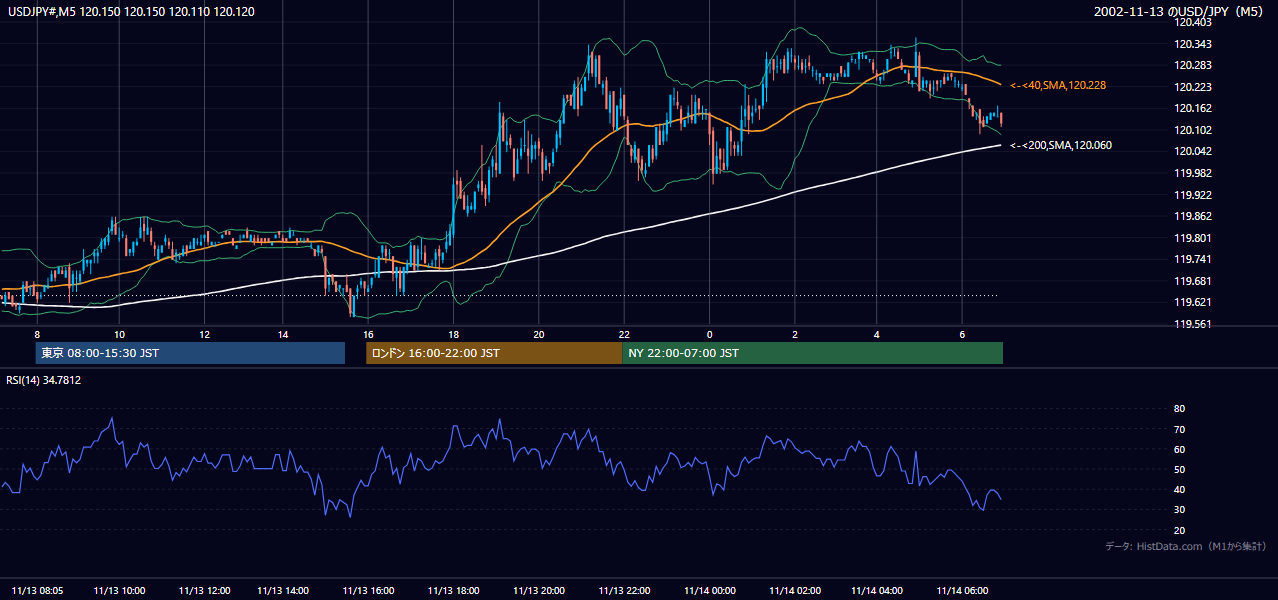Click the 11/14 02:00 time axis label
Viewport: 1278px width, 600px height.
click(x=795, y=590)
